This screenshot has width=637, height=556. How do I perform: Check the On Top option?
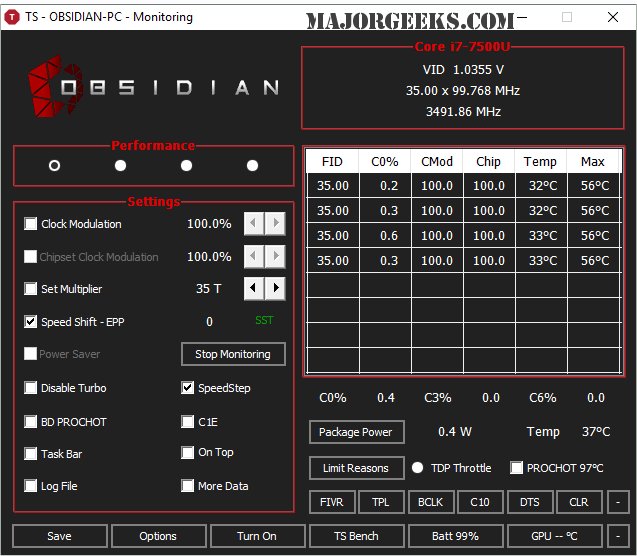coord(187,452)
